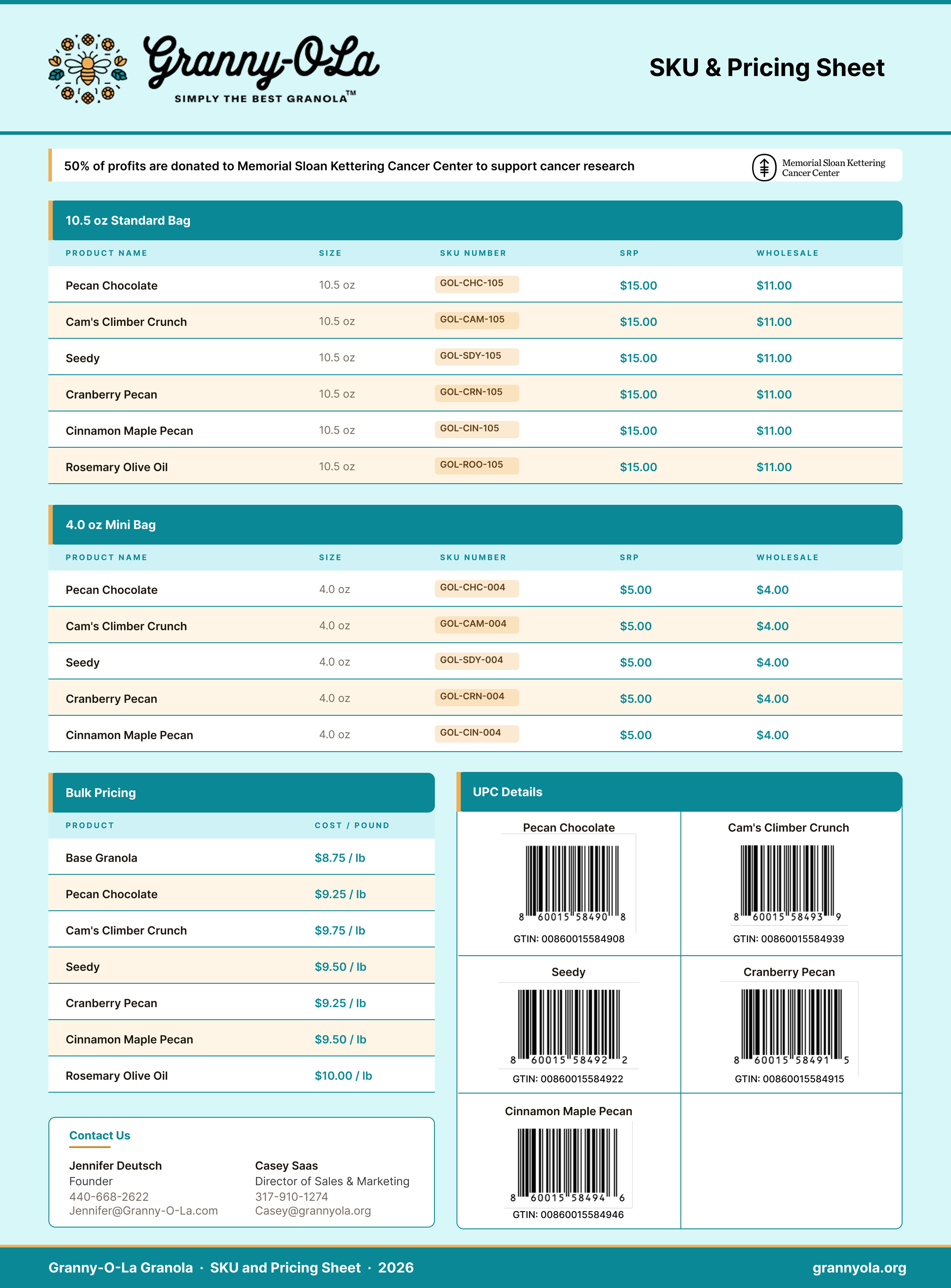This screenshot has width=951, height=1288.
Task: Click phone number 440-668-2622
Action: (109, 1196)
